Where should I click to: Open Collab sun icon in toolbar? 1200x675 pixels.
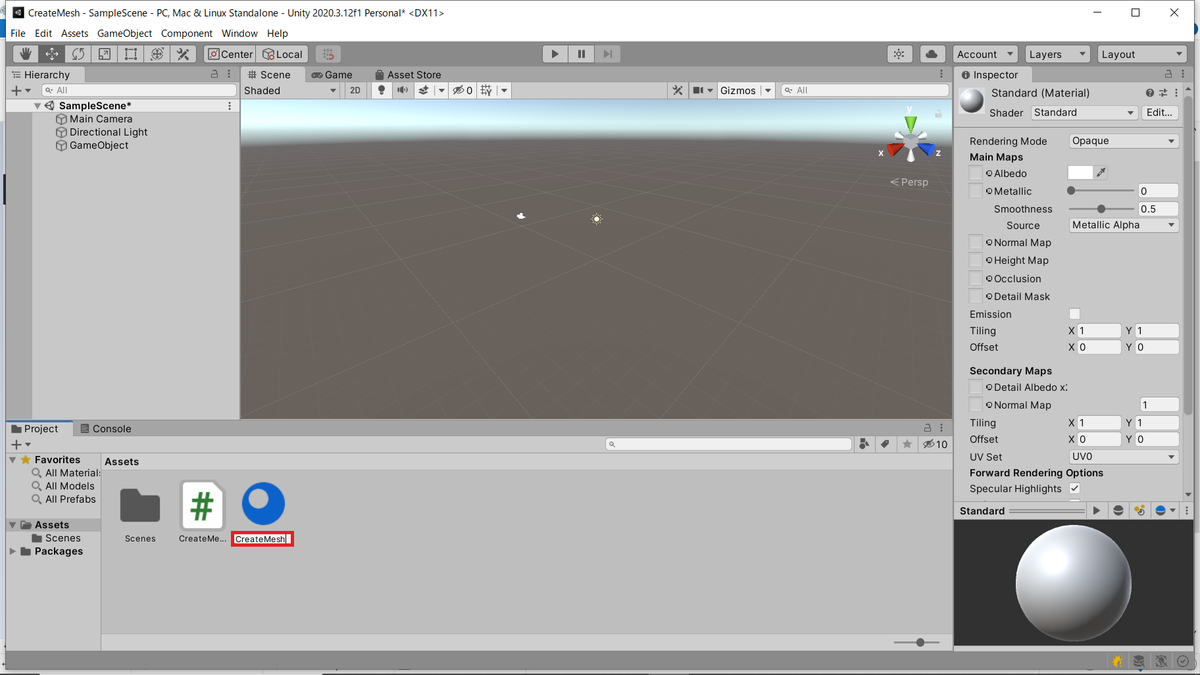(x=899, y=54)
